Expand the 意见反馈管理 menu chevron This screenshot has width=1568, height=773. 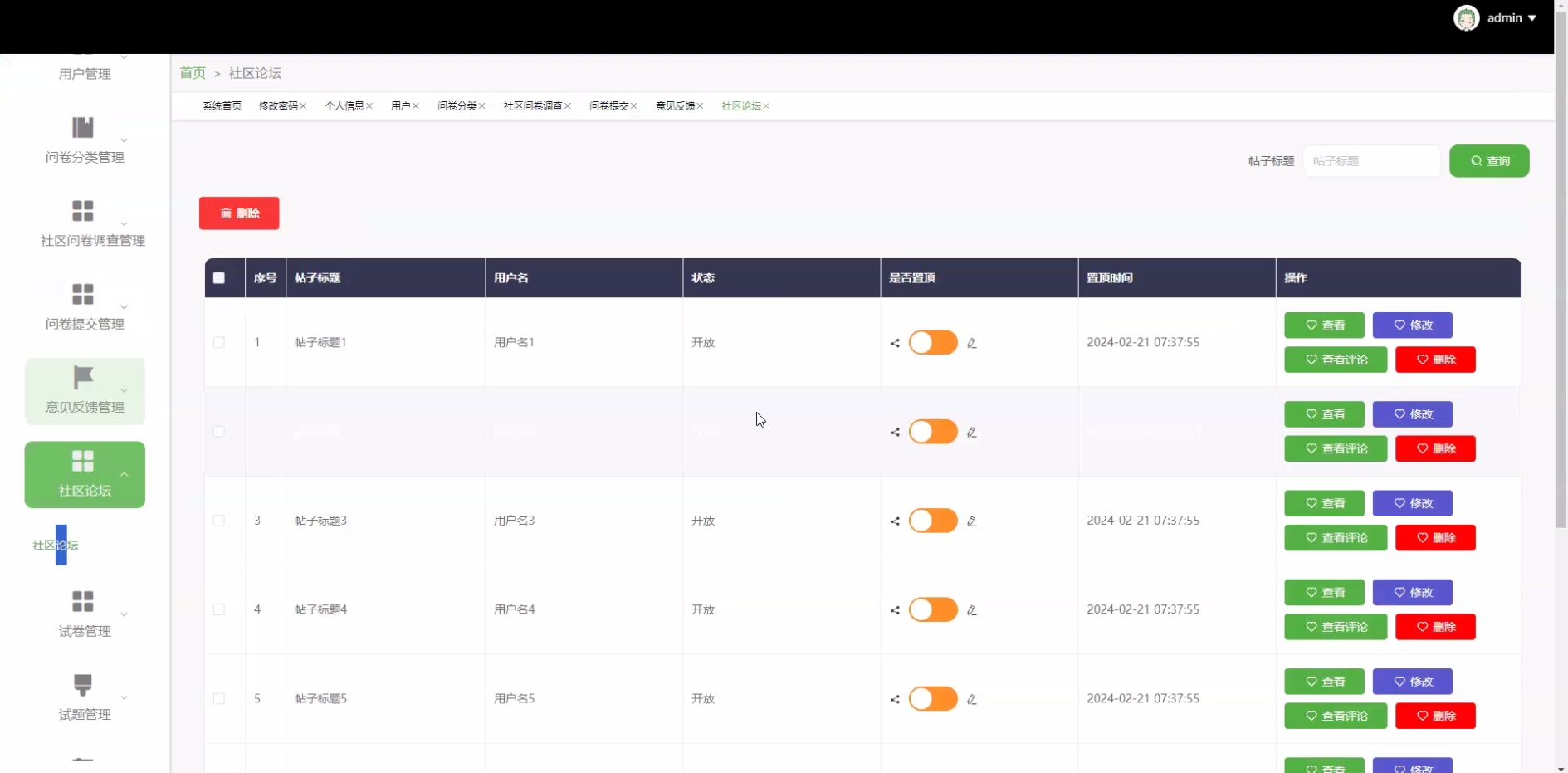coord(125,390)
